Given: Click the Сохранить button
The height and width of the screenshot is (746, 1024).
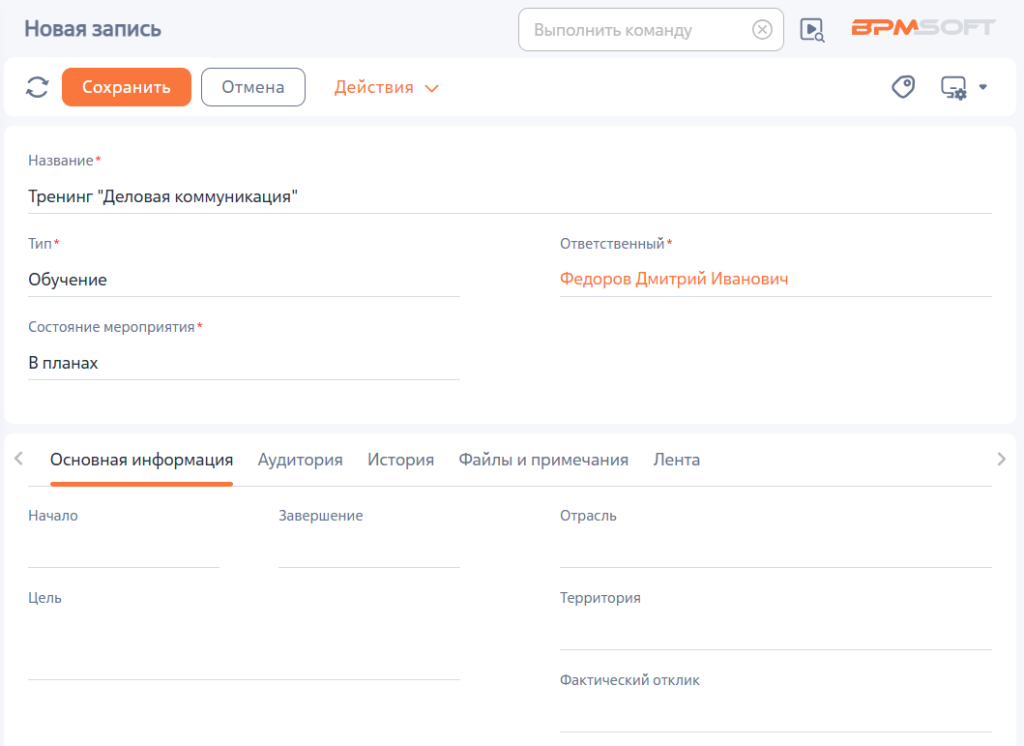Looking at the screenshot, I should (126, 87).
